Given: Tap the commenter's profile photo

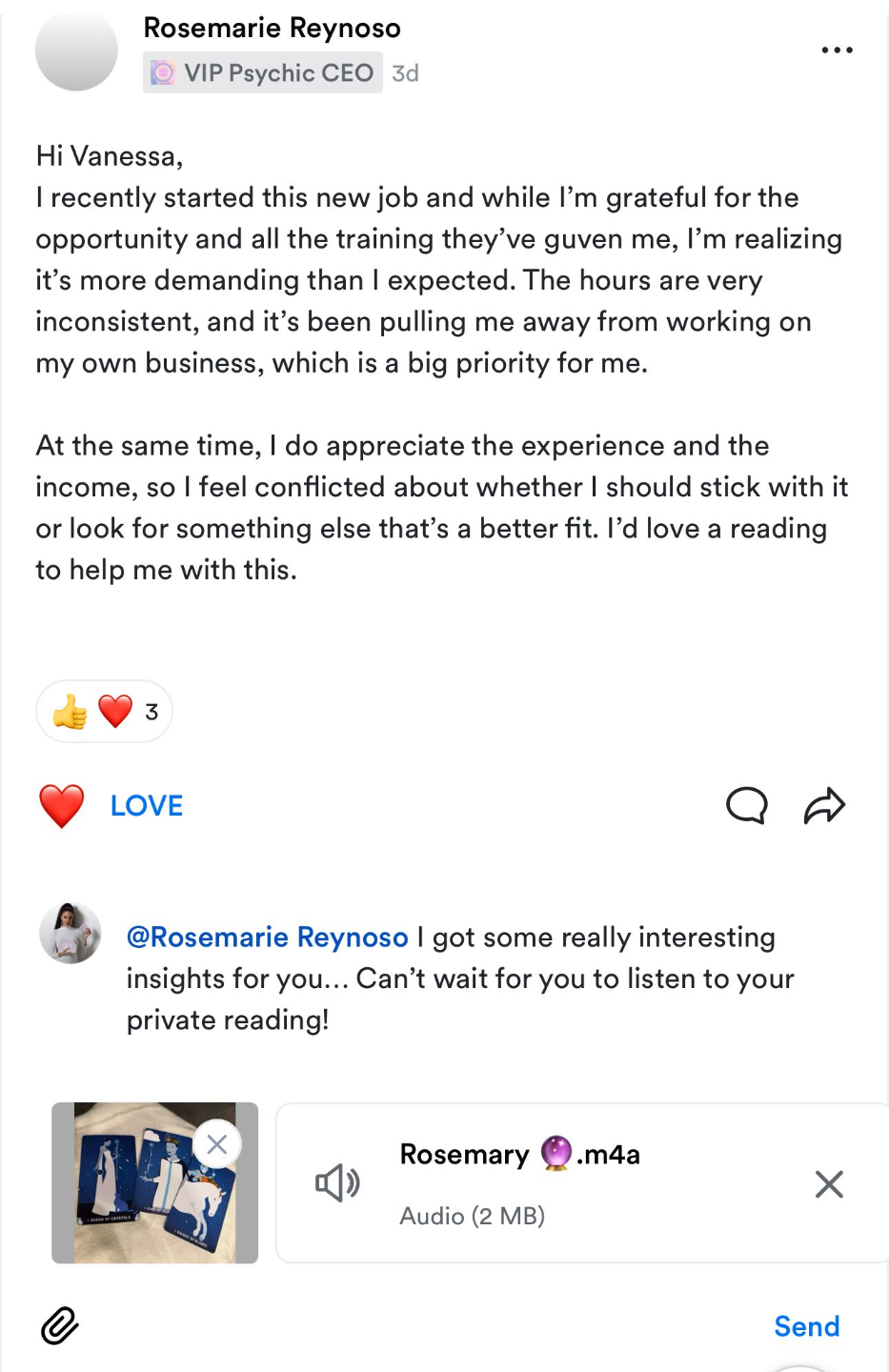Looking at the screenshot, I should pos(71,933).
